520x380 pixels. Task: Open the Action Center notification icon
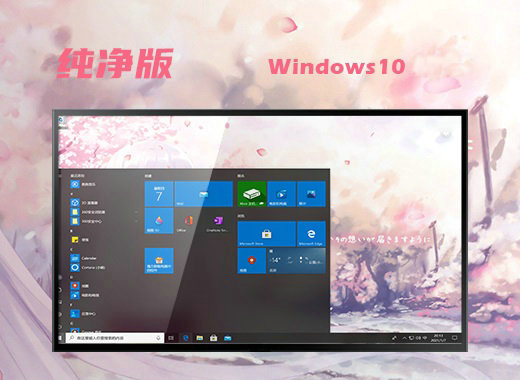tap(454, 338)
